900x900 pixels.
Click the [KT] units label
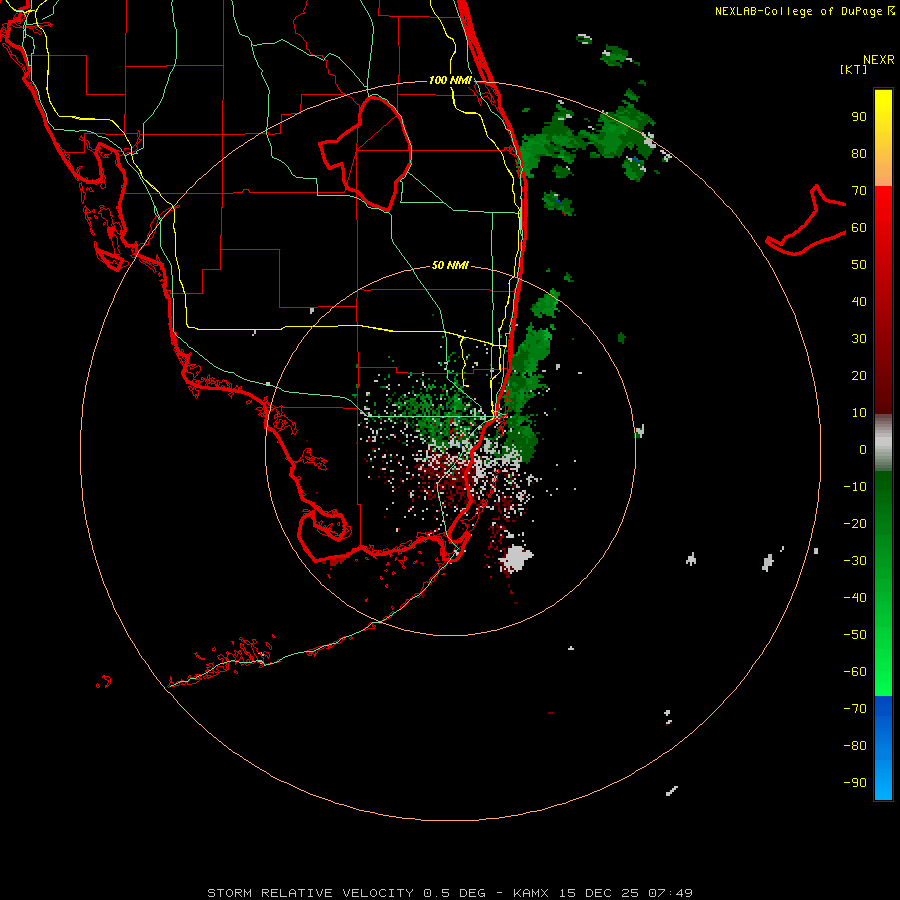[x=853, y=69]
